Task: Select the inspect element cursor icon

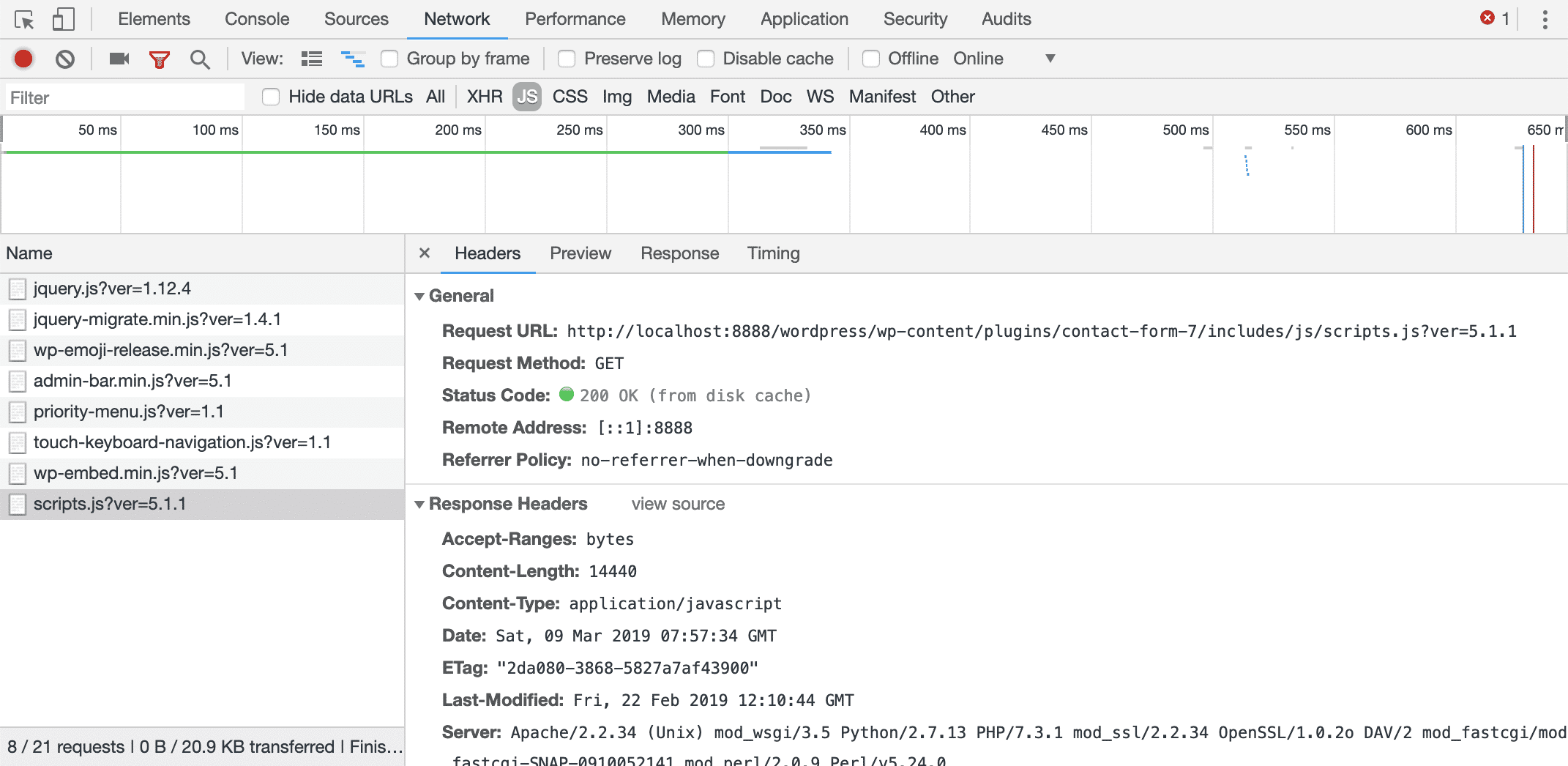Action: pos(24,18)
